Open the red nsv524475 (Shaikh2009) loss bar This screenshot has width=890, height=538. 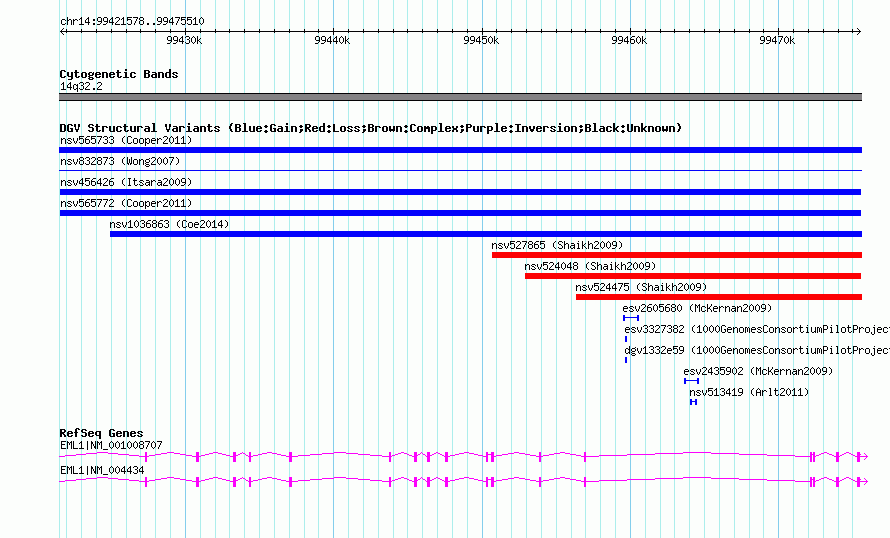click(x=719, y=297)
